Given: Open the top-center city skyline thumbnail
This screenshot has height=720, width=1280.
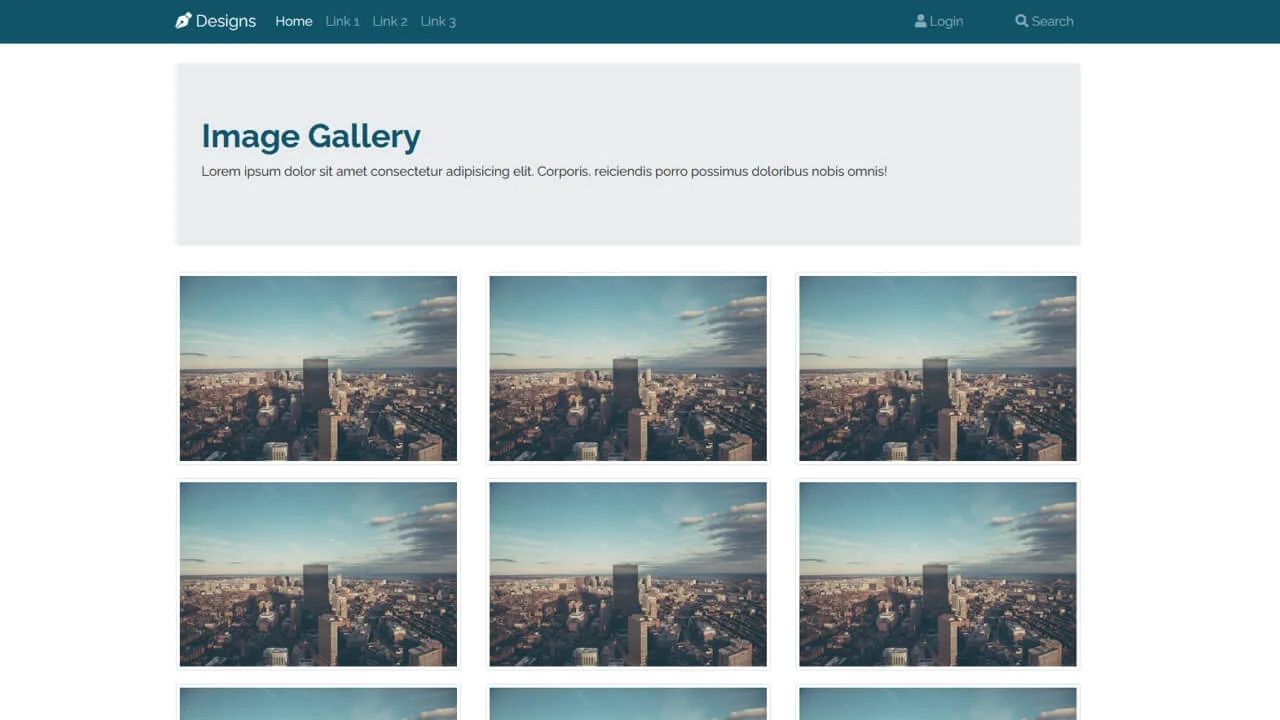Looking at the screenshot, I should (x=627, y=368).
